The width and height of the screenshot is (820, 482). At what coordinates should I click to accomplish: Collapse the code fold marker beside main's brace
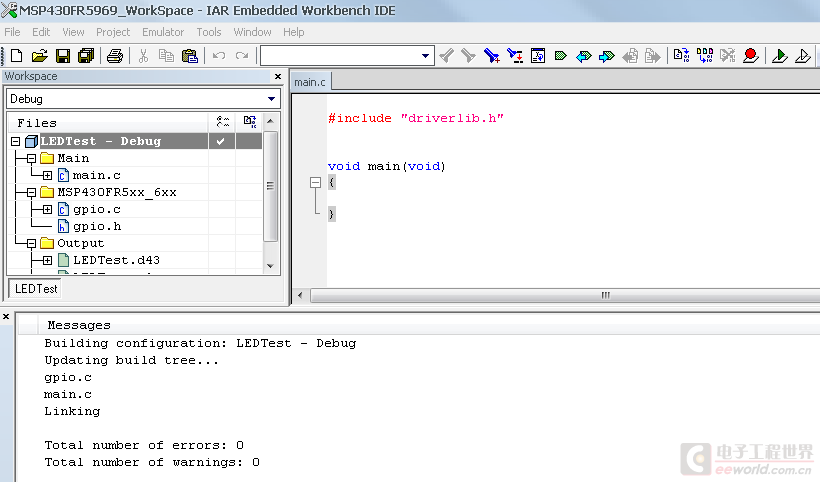[x=315, y=183]
